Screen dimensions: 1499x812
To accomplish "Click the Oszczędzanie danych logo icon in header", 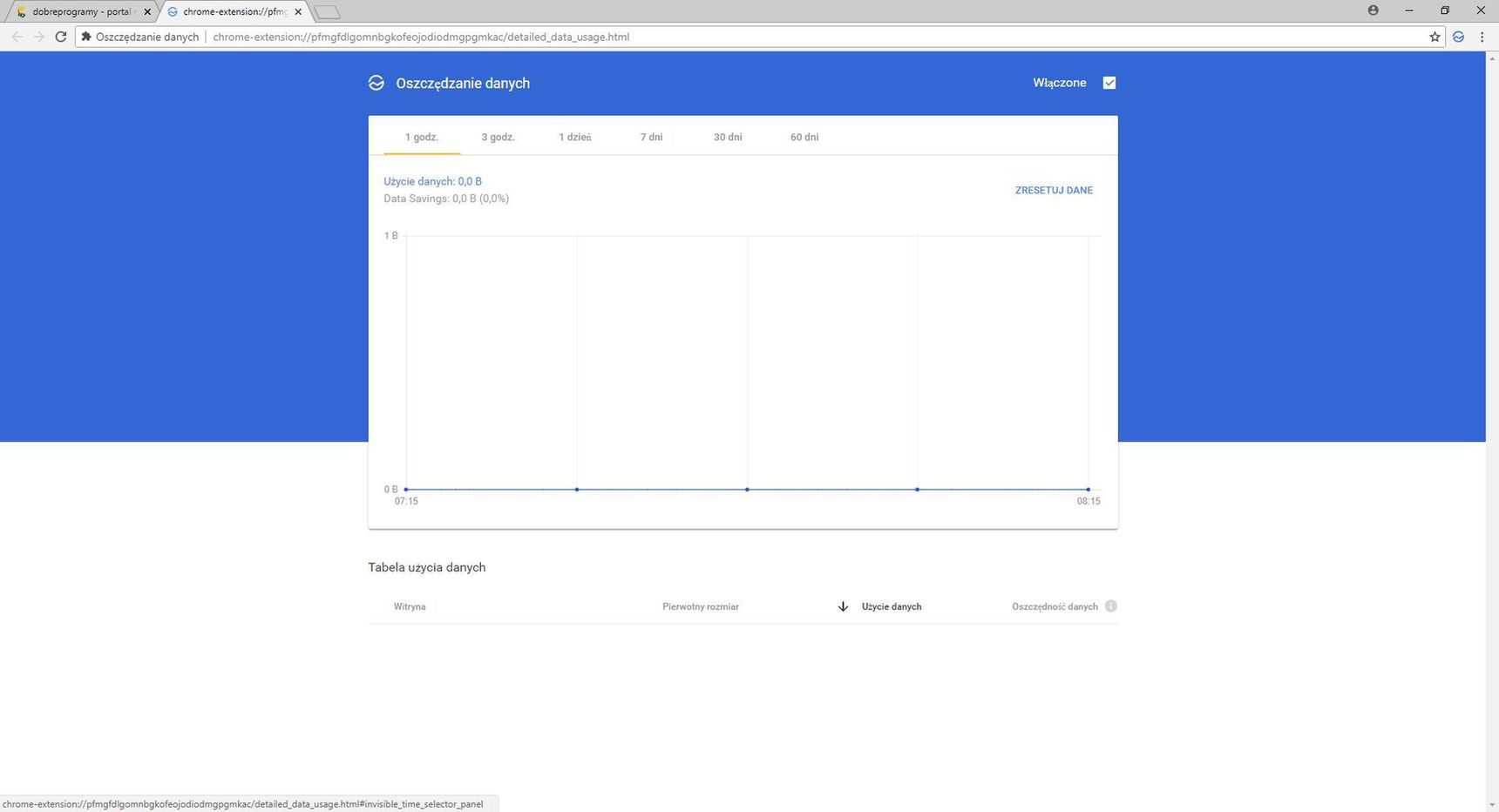I will pos(376,83).
